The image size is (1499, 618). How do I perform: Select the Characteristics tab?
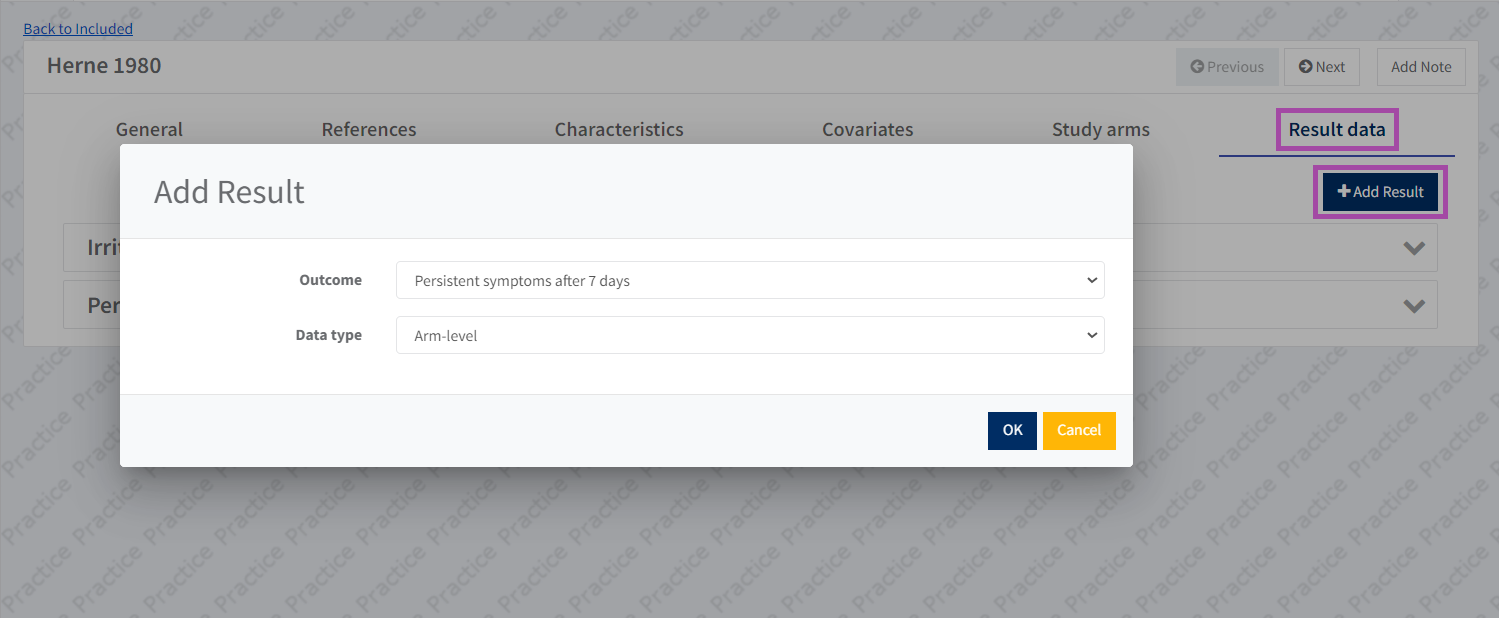click(x=619, y=130)
